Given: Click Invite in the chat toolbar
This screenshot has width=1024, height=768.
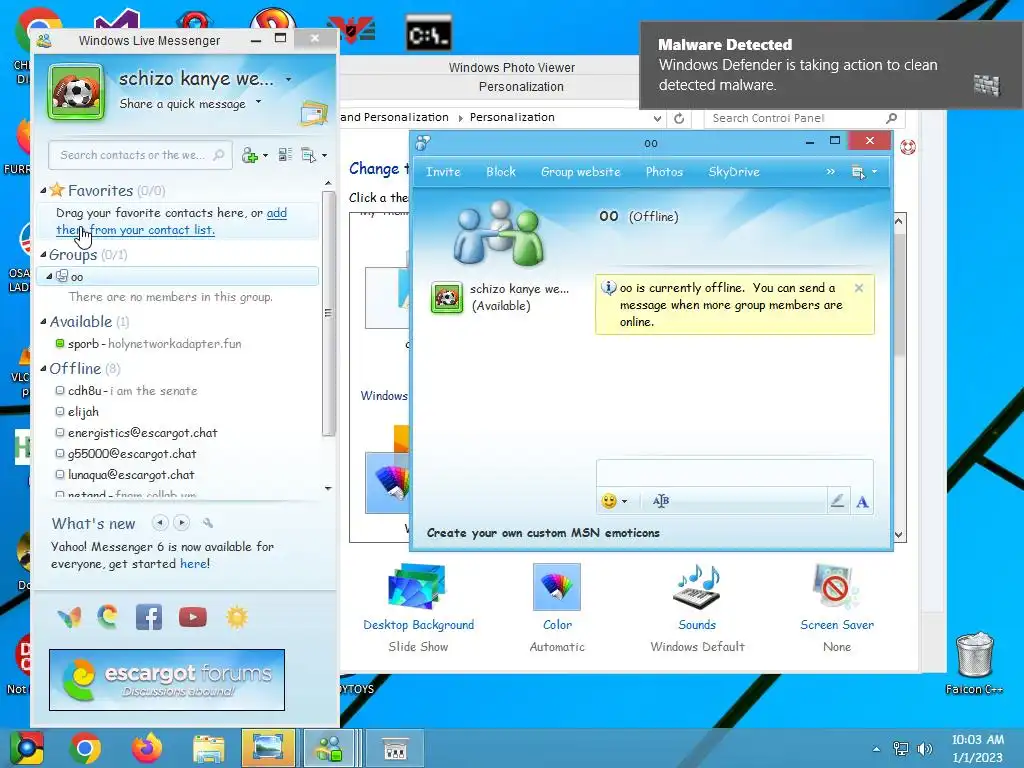Looking at the screenshot, I should point(443,172).
